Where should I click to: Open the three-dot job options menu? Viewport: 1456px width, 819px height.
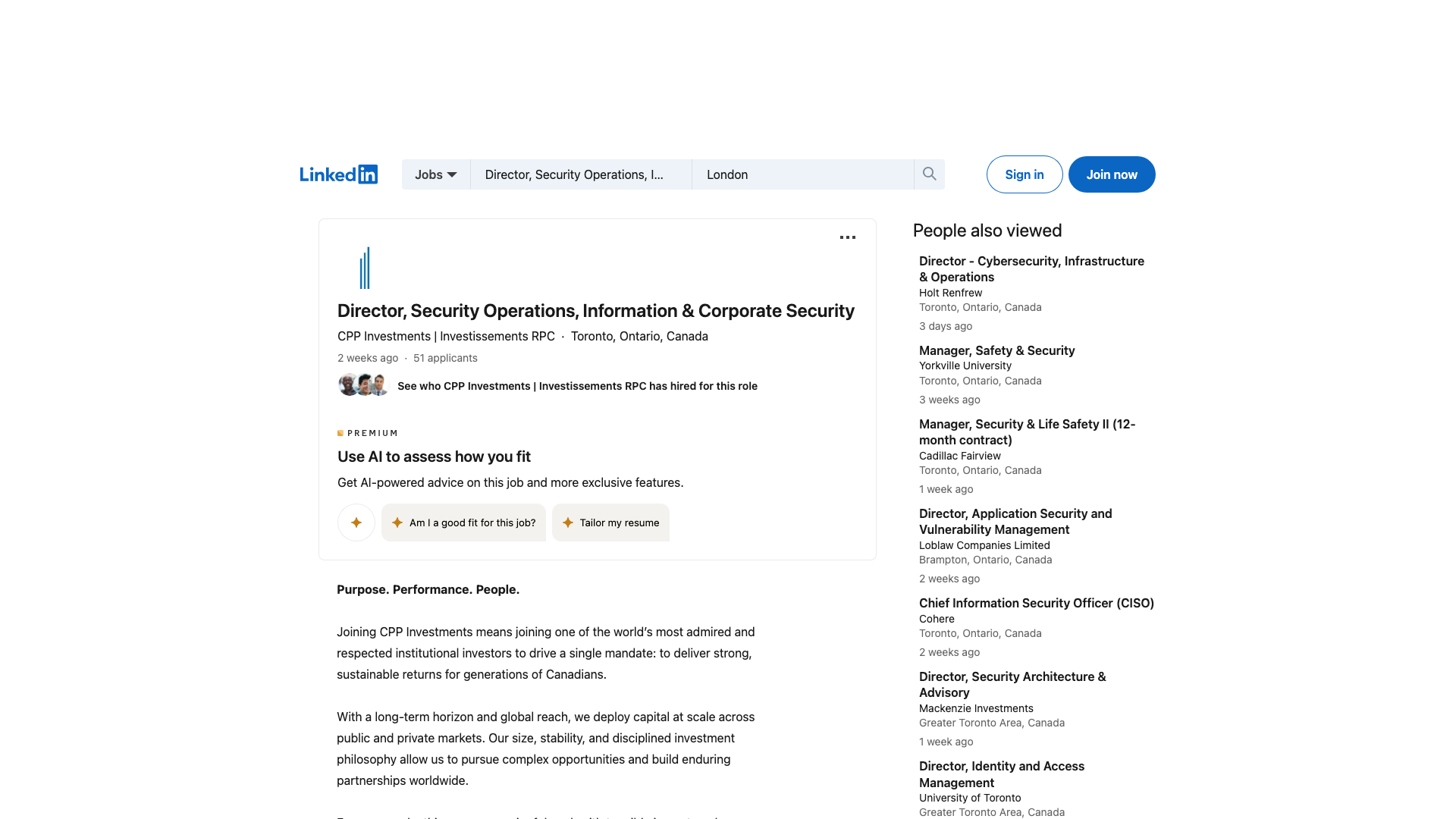(848, 237)
